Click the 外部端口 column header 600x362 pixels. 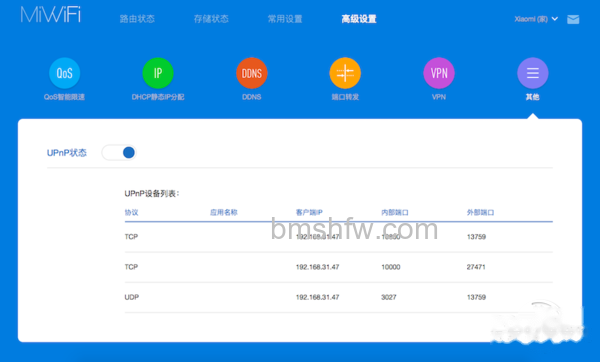tap(481, 212)
